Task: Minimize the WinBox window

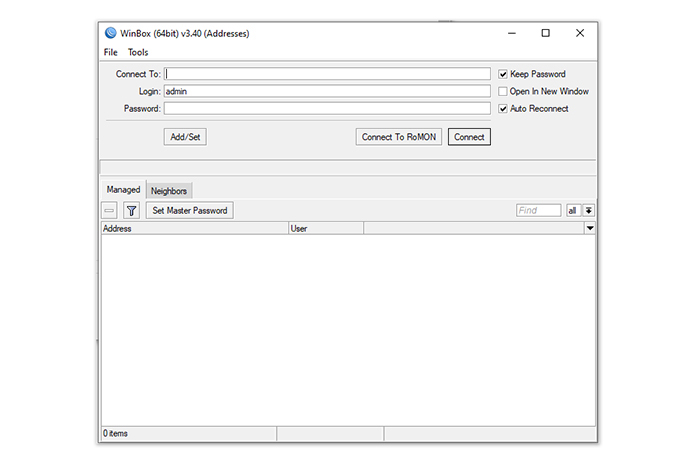Action: [x=511, y=33]
